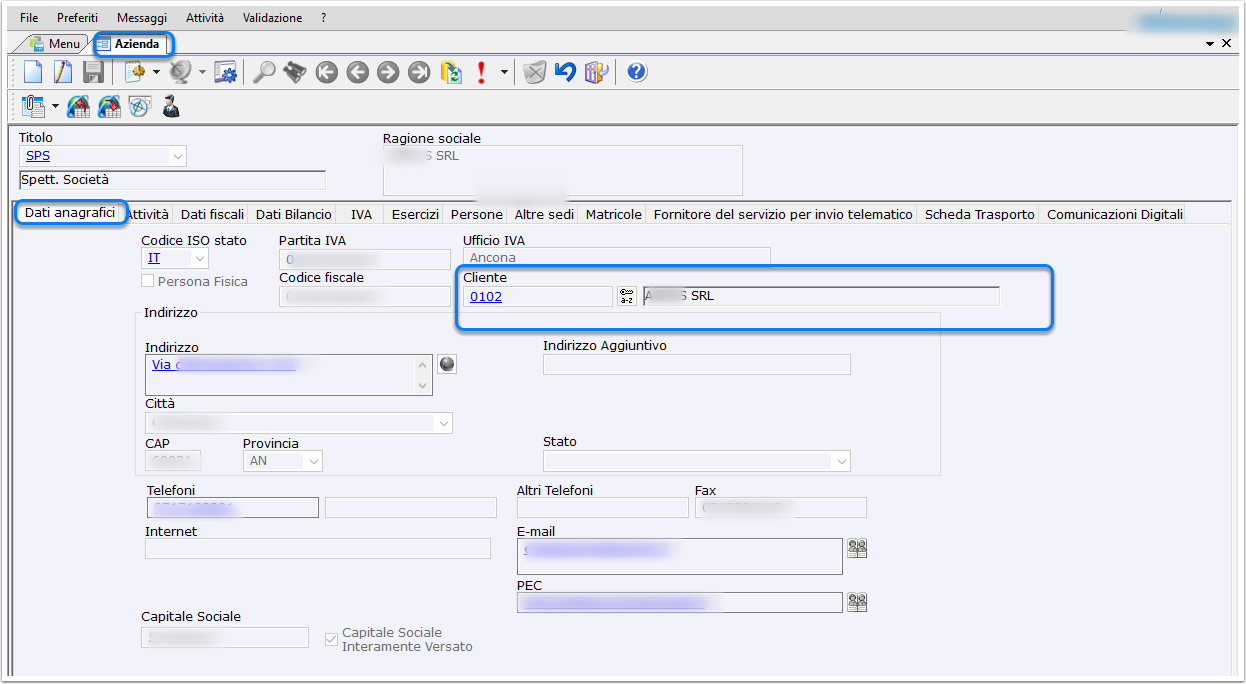Click the contacts icon beside E-mail field

(857, 548)
